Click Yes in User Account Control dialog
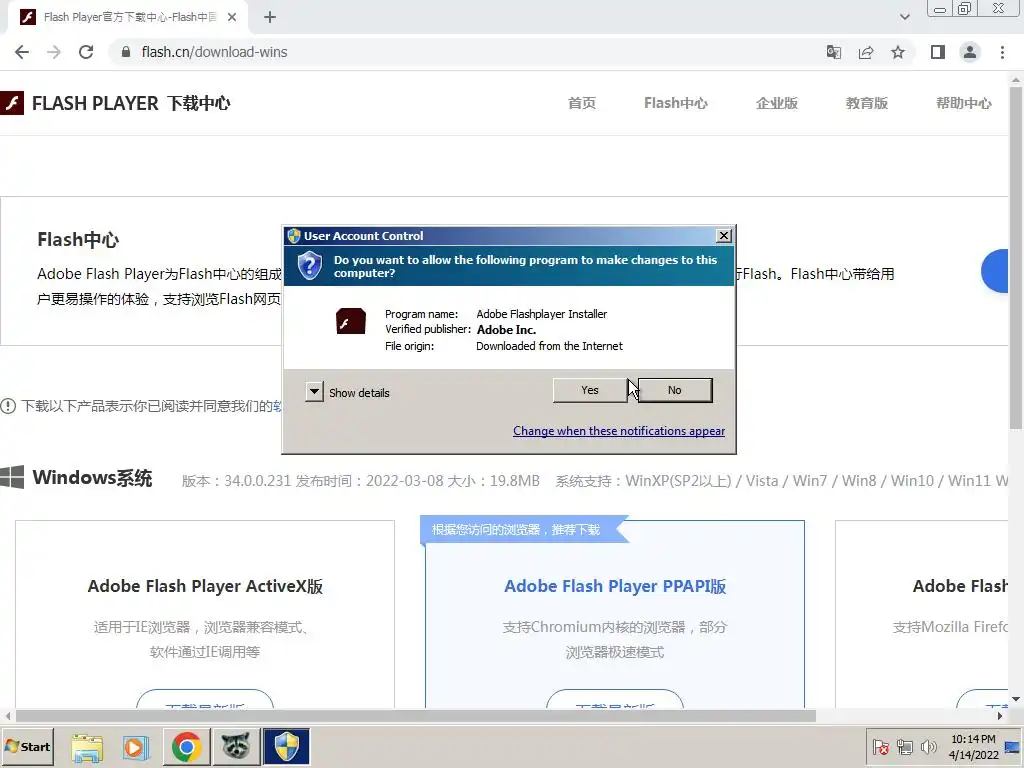1024x768 pixels. coord(590,390)
